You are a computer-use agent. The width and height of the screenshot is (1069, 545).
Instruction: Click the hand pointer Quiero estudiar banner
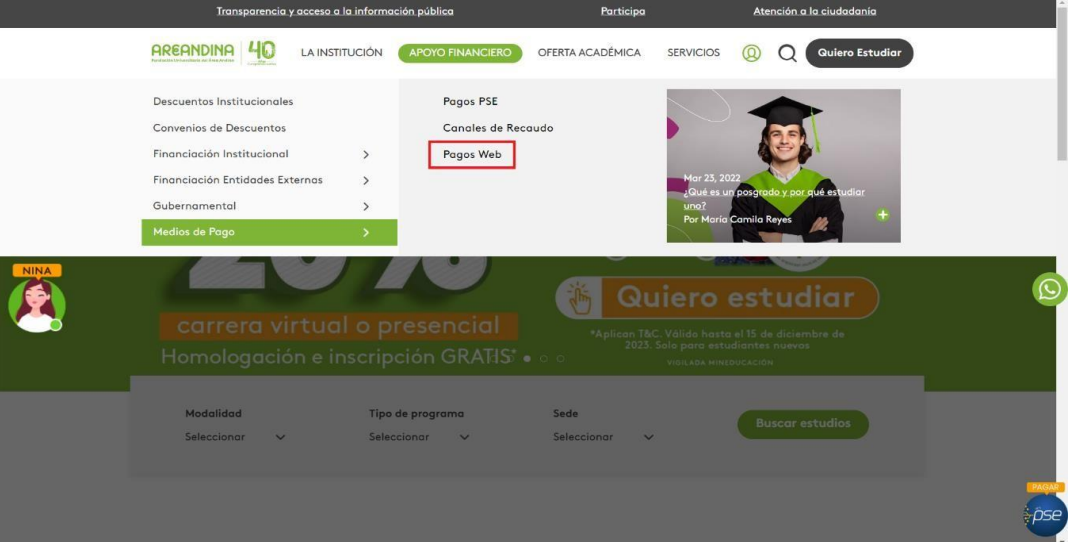(x=717, y=298)
